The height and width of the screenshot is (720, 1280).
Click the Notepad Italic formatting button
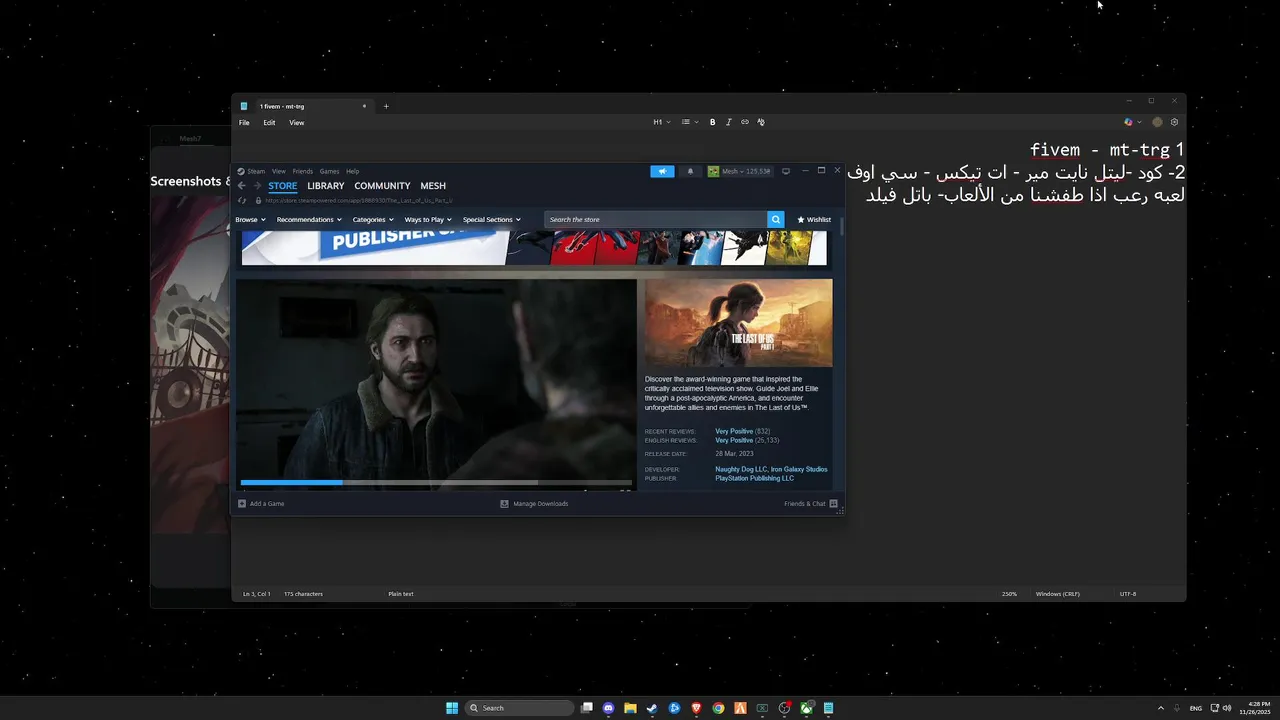click(728, 122)
